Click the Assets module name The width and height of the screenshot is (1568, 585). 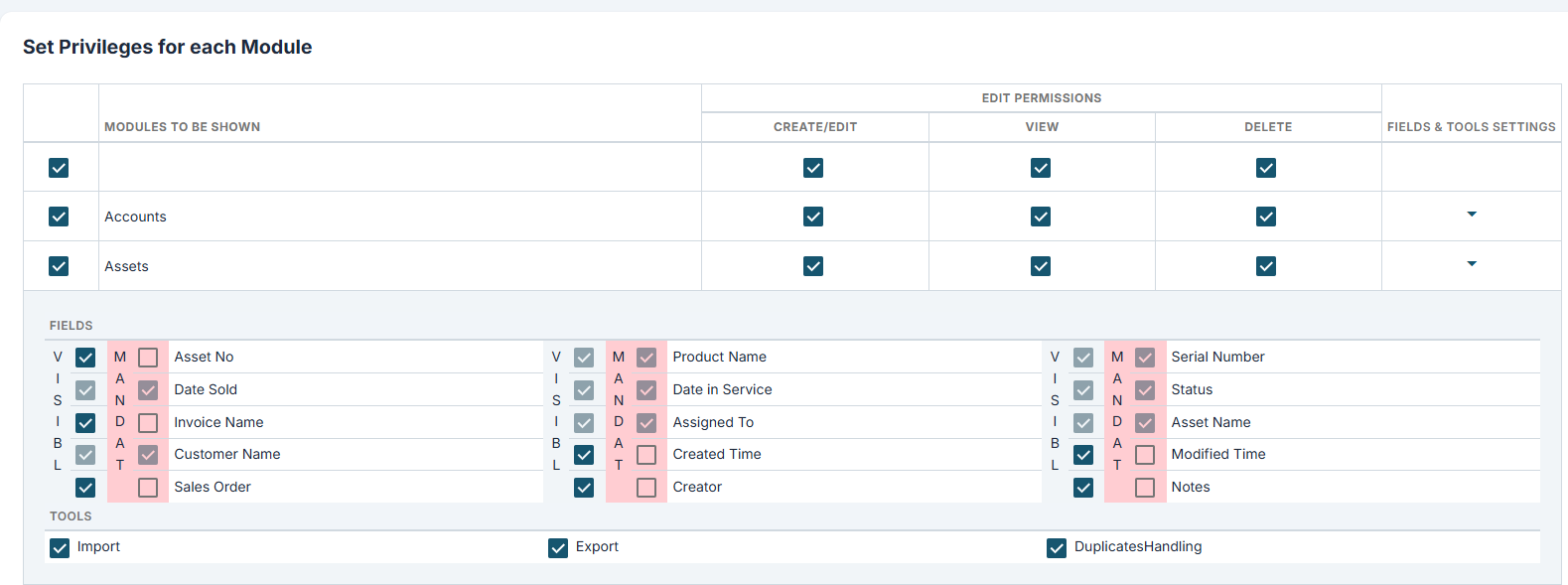(126, 266)
